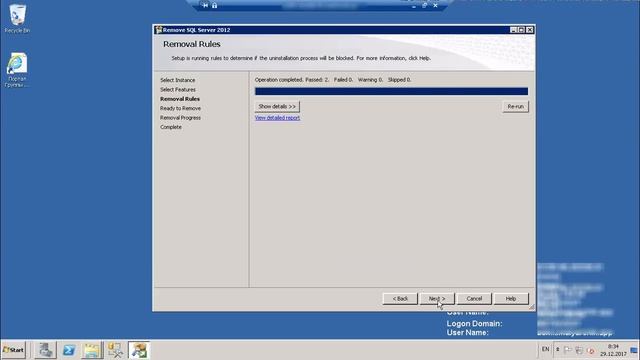This screenshot has height=360, width=640.
Task: Open the network tools taskbar icon
Action: click(x=116, y=350)
